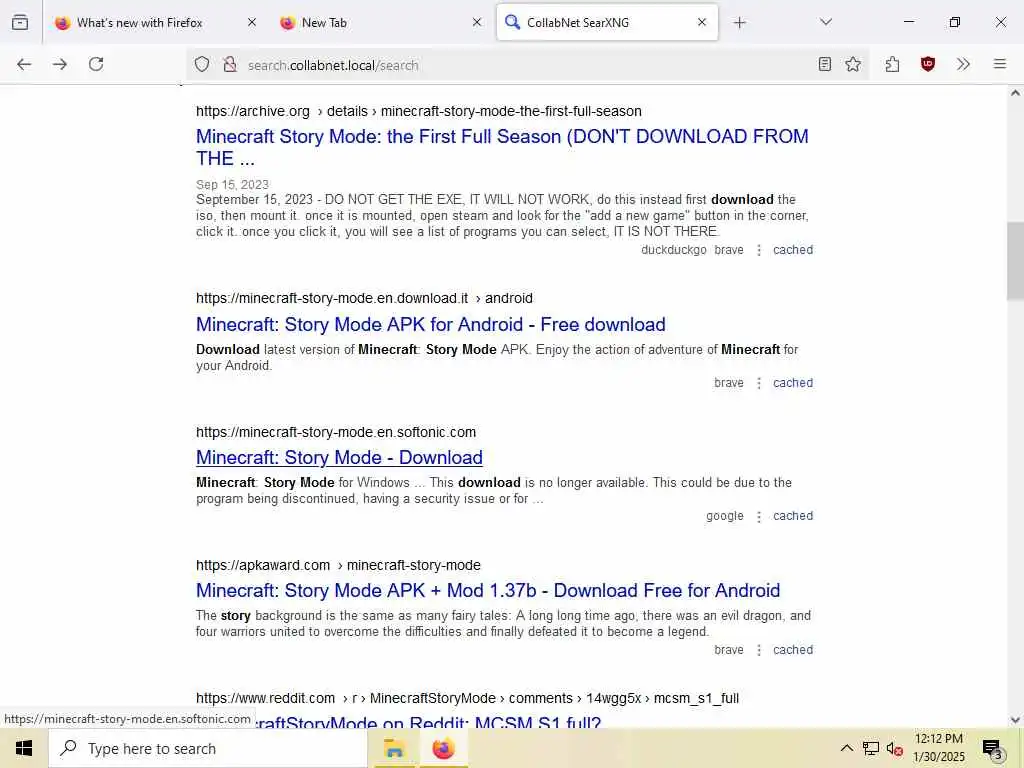This screenshot has width=1024, height=768.
Task: Go back to previous page
Action: tap(24, 64)
